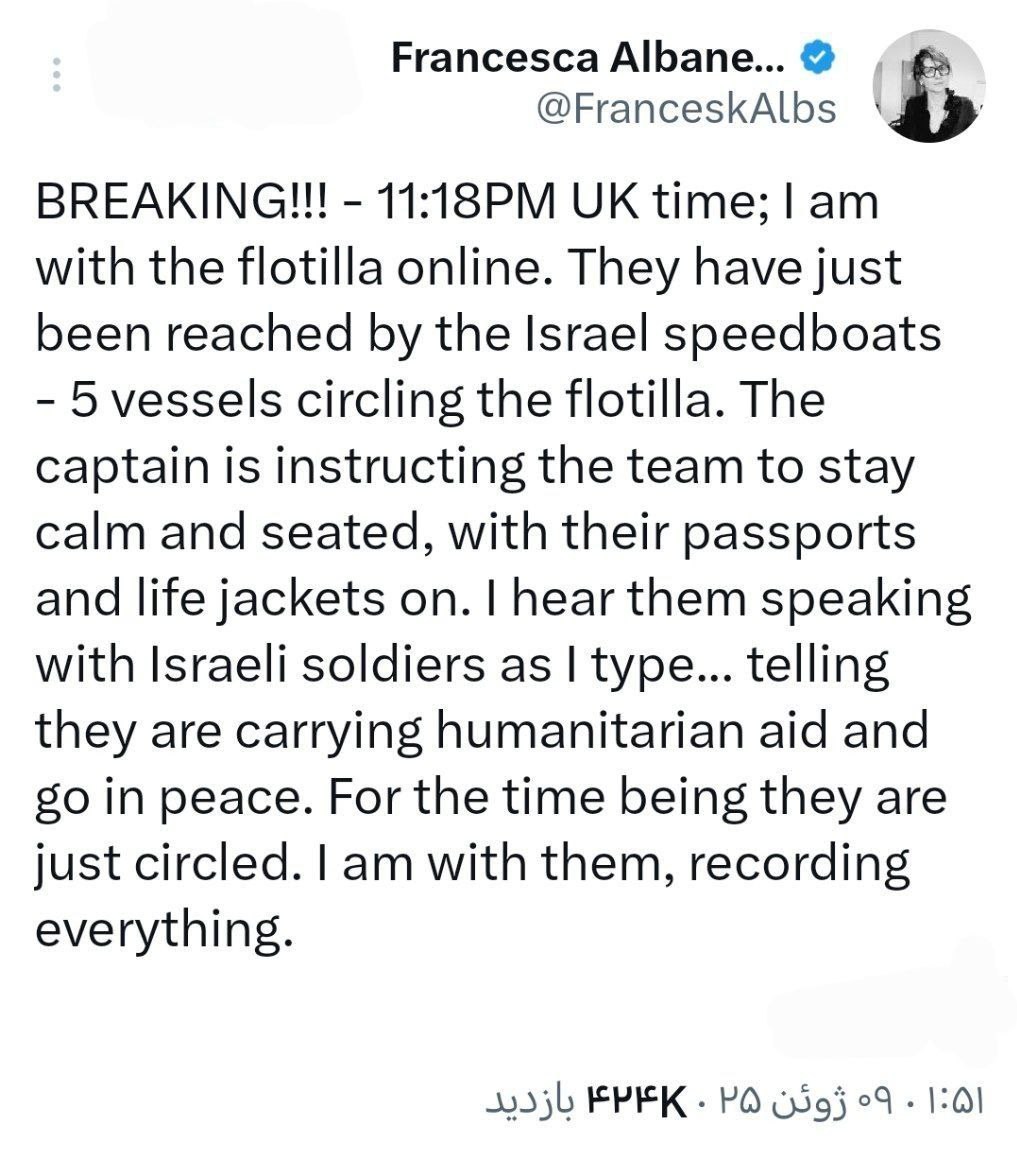Click the text 'go in peace'
The height and width of the screenshot is (1151, 1017).
coord(168,798)
